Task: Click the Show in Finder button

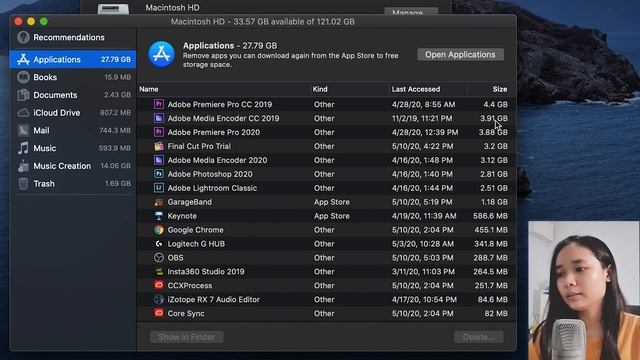Action: pos(187,337)
